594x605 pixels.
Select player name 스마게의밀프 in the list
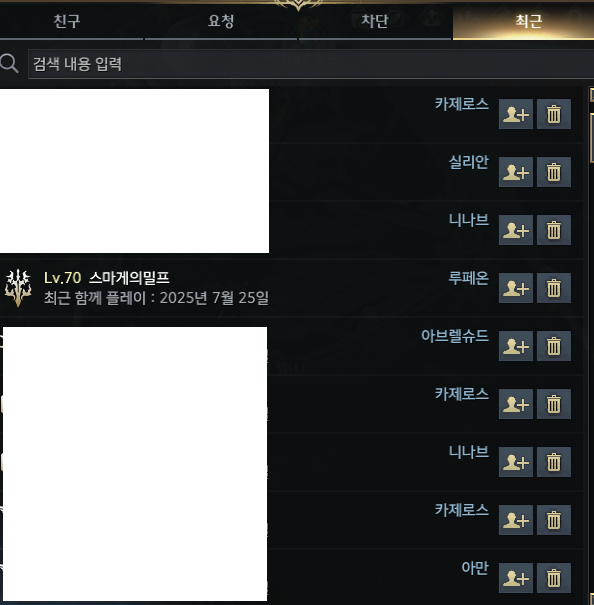[129, 278]
